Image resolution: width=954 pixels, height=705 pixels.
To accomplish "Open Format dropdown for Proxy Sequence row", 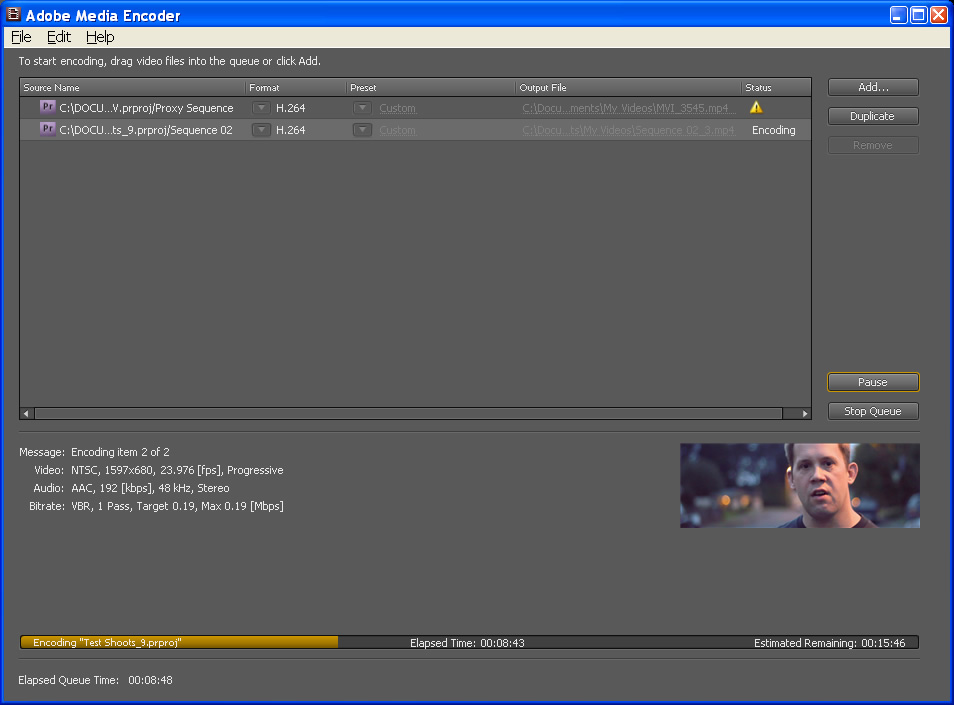I will (x=261, y=108).
